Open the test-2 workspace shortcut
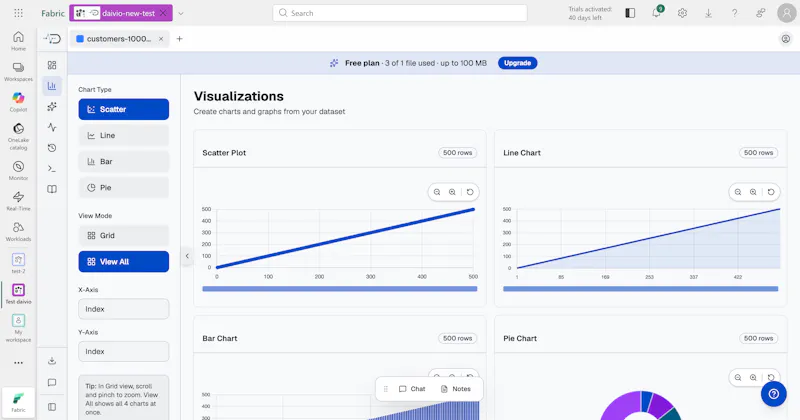The width and height of the screenshot is (800, 420). pyautogui.click(x=18, y=263)
